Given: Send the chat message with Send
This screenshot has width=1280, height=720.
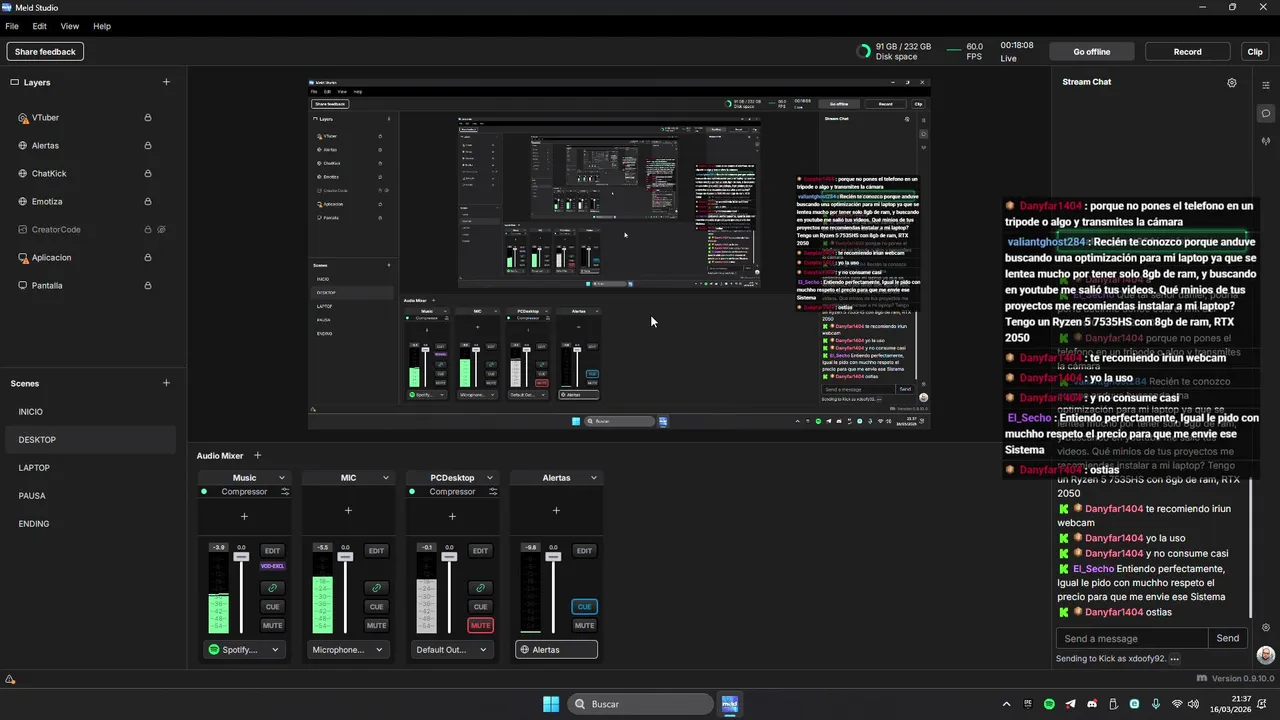Looking at the screenshot, I should [x=1228, y=638].
